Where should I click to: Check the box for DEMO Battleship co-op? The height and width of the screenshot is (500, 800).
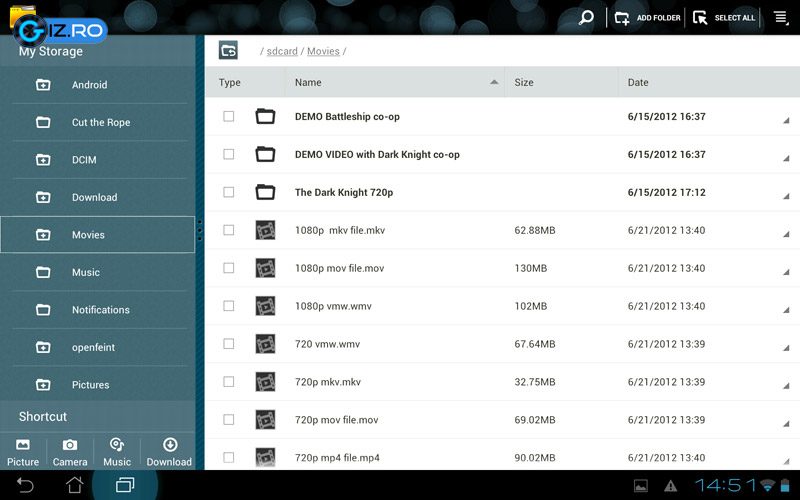click(x=229, y=117)
